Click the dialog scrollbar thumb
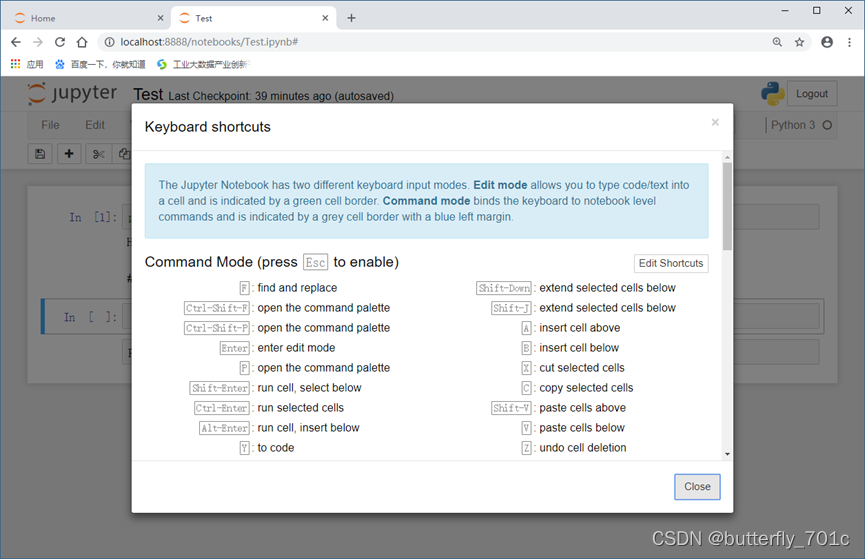 [x=727, y=206]
